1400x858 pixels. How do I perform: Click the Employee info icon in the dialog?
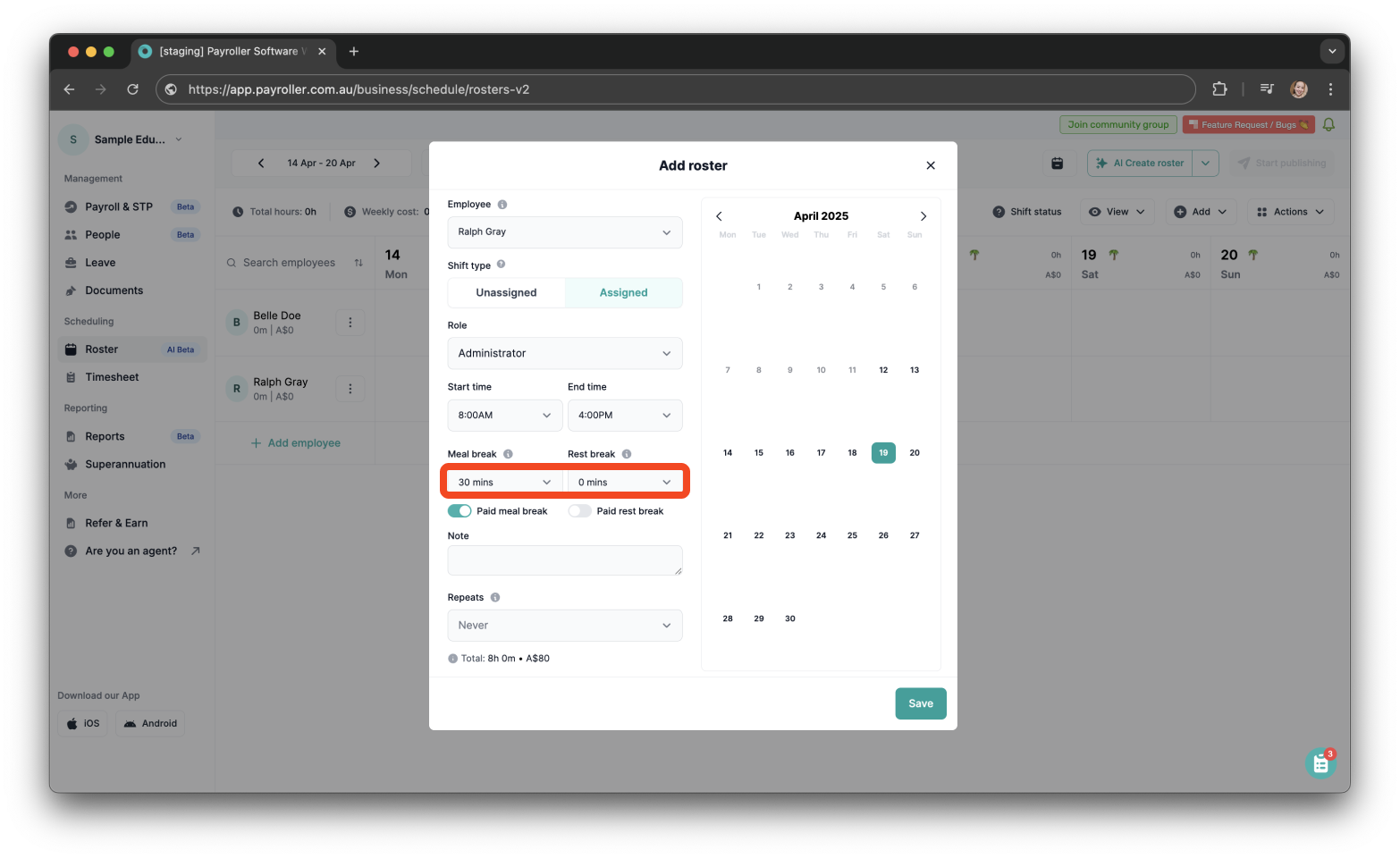[x=501, y=204]
